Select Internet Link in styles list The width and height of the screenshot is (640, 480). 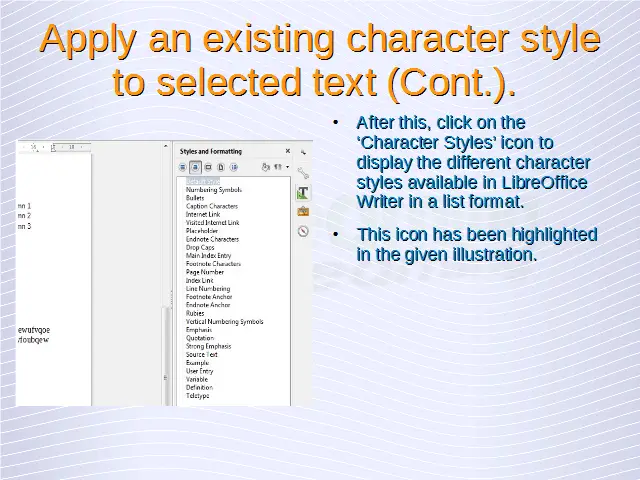pyautogui.click(x=203, y=214)
